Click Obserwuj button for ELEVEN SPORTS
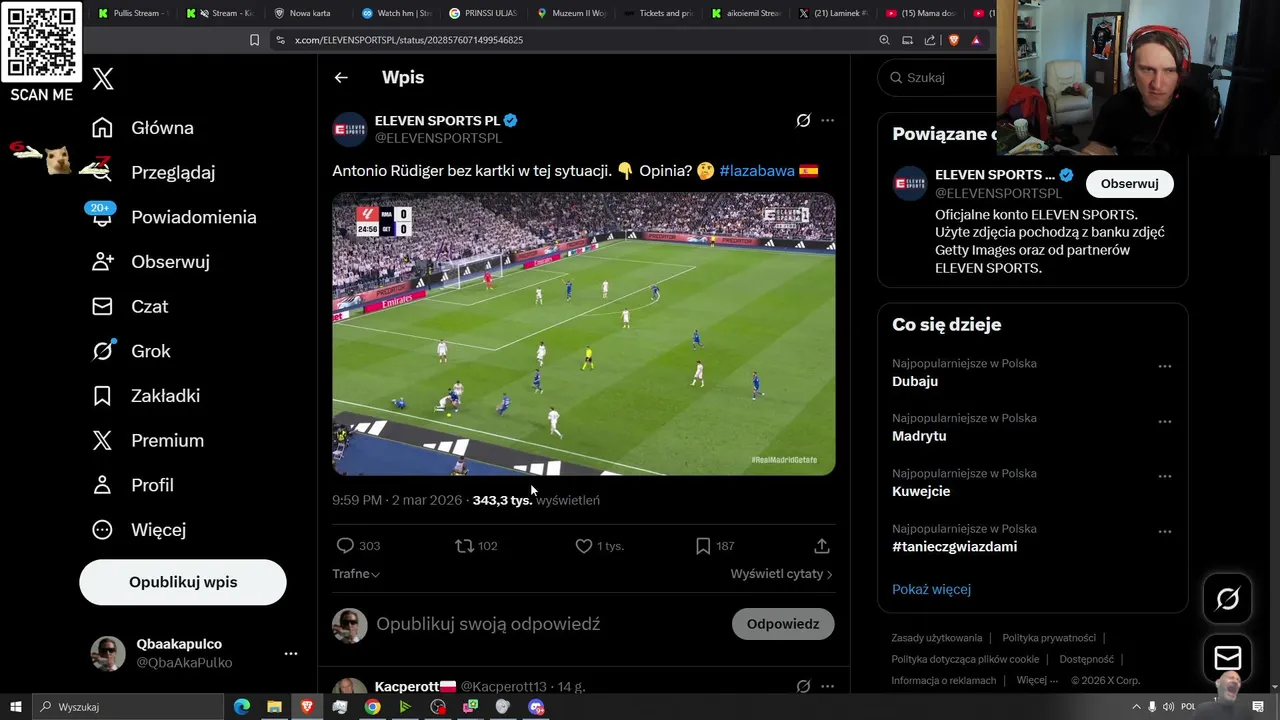 click(1129, 184)
